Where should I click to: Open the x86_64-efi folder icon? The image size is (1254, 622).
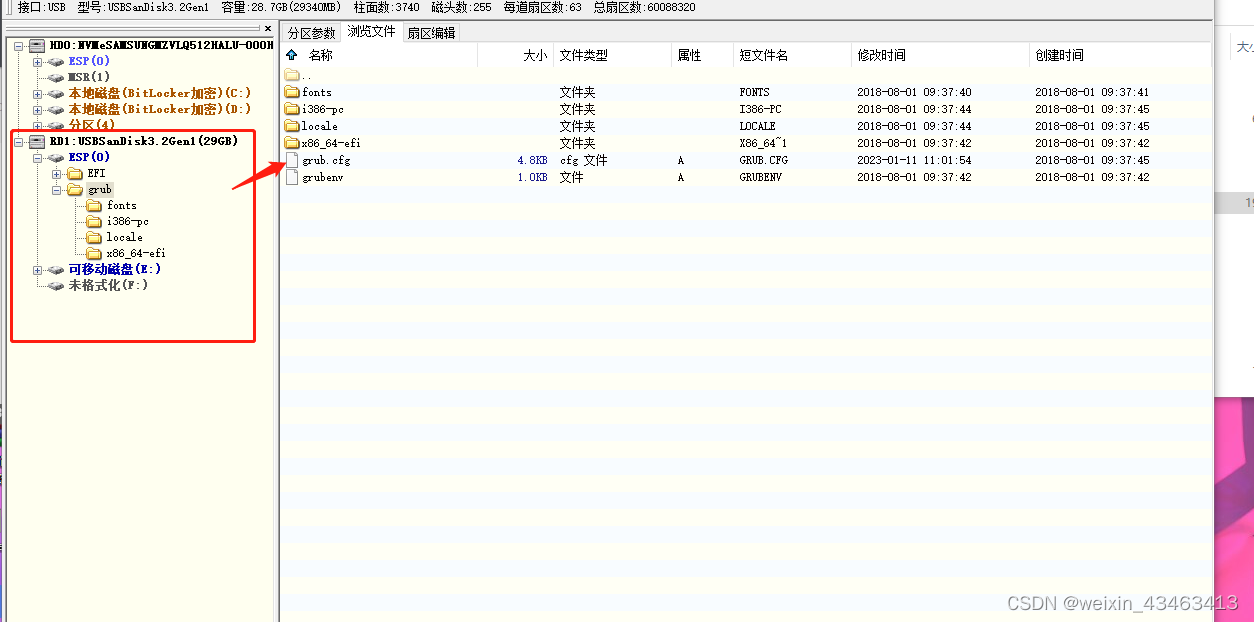click(293, 143)
